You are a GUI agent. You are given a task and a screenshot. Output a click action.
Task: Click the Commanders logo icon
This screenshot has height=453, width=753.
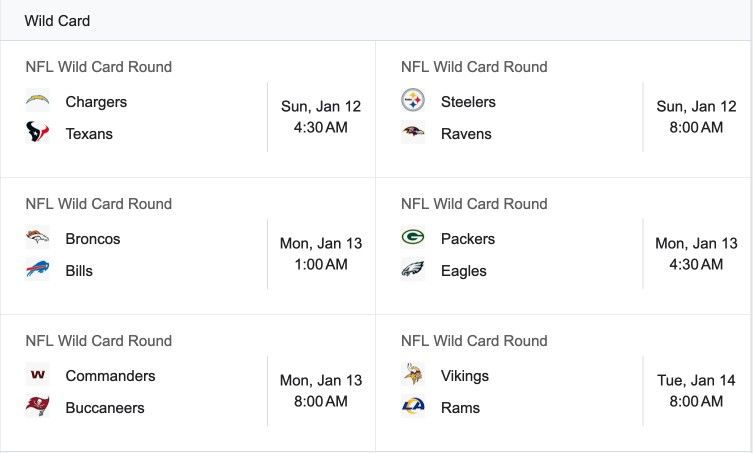point(37,375)
